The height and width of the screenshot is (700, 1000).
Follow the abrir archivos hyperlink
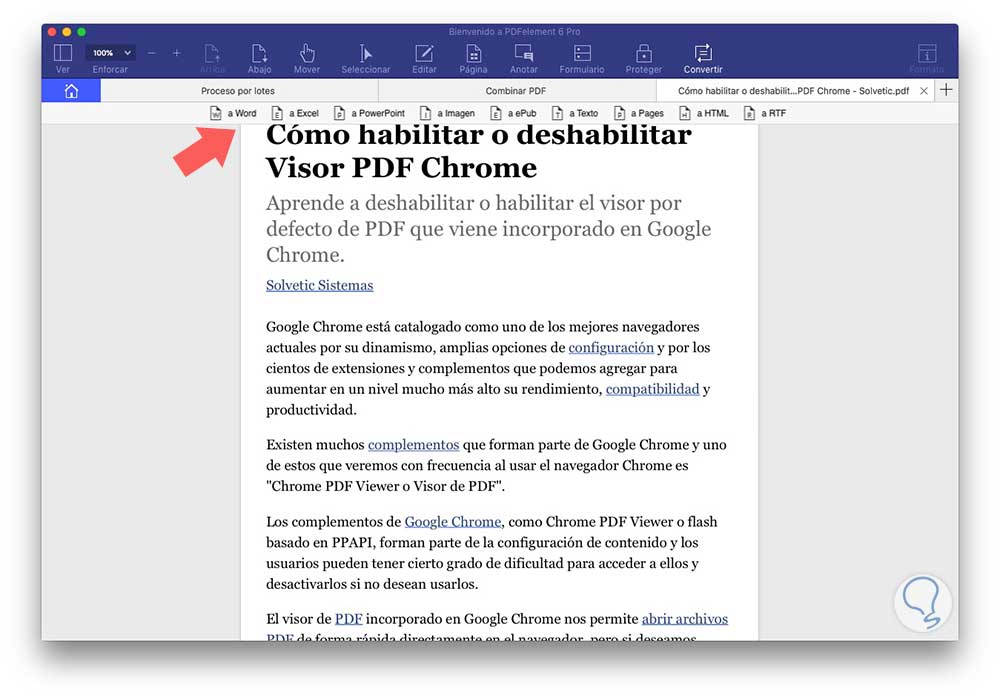click(684, 618)
